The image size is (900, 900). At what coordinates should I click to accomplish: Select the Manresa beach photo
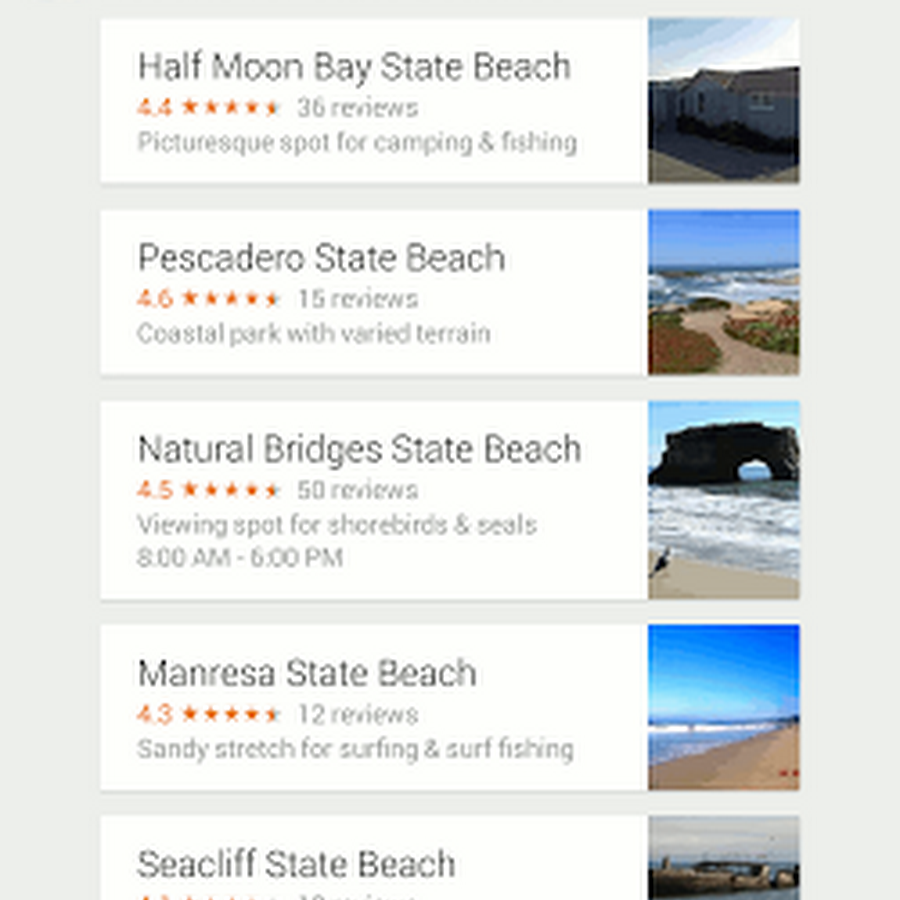click(x=723, y=707)
